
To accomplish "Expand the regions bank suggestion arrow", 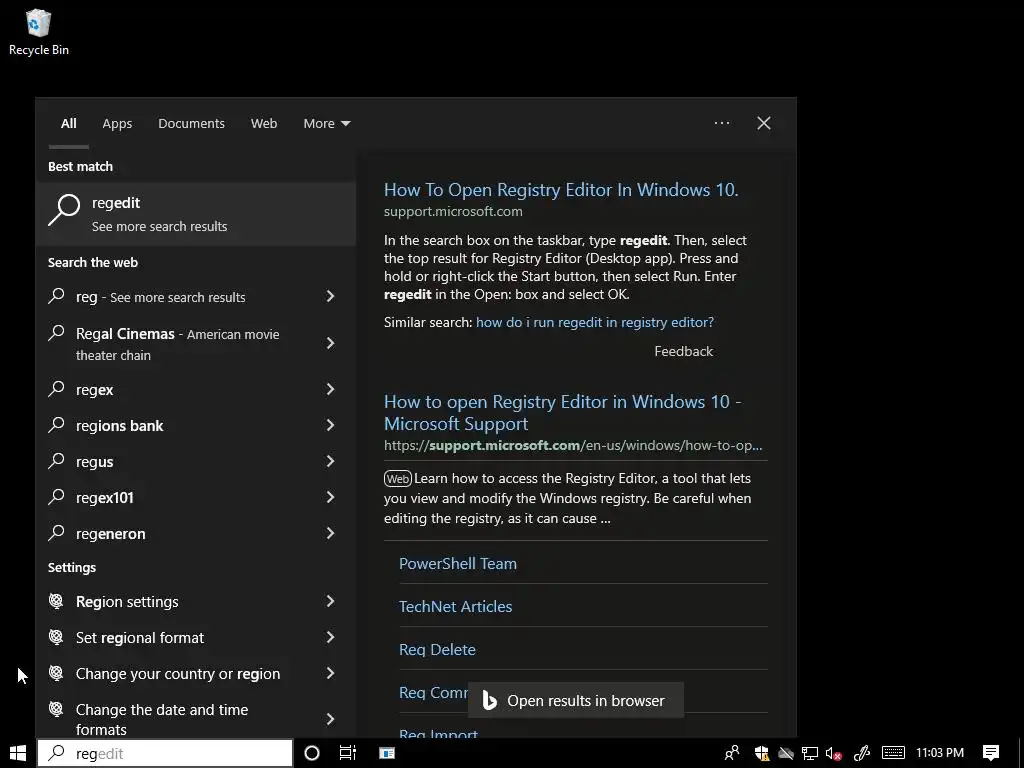I will pos(330,425).
